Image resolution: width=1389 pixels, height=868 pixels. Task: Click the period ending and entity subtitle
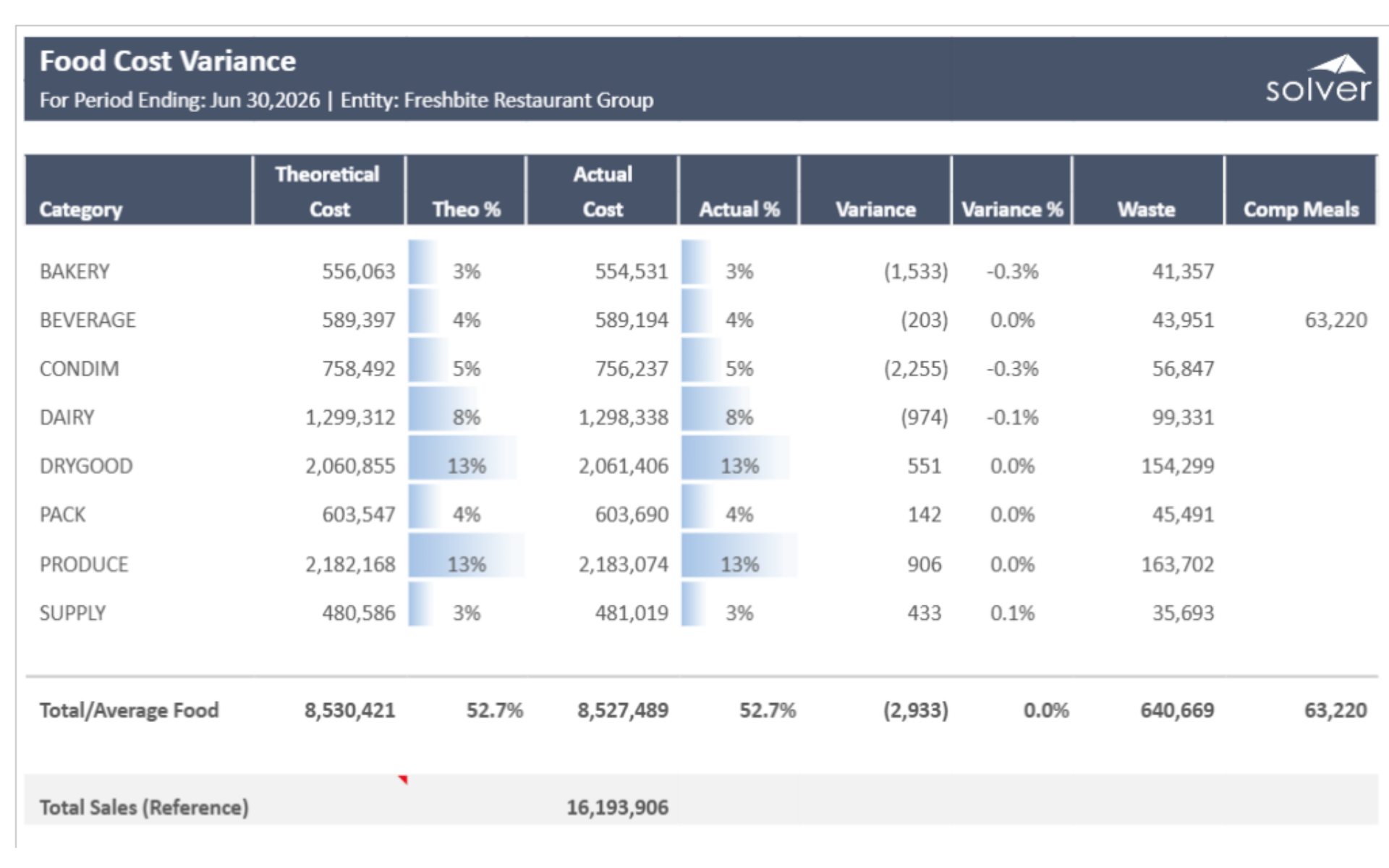[x=346, y=100]
